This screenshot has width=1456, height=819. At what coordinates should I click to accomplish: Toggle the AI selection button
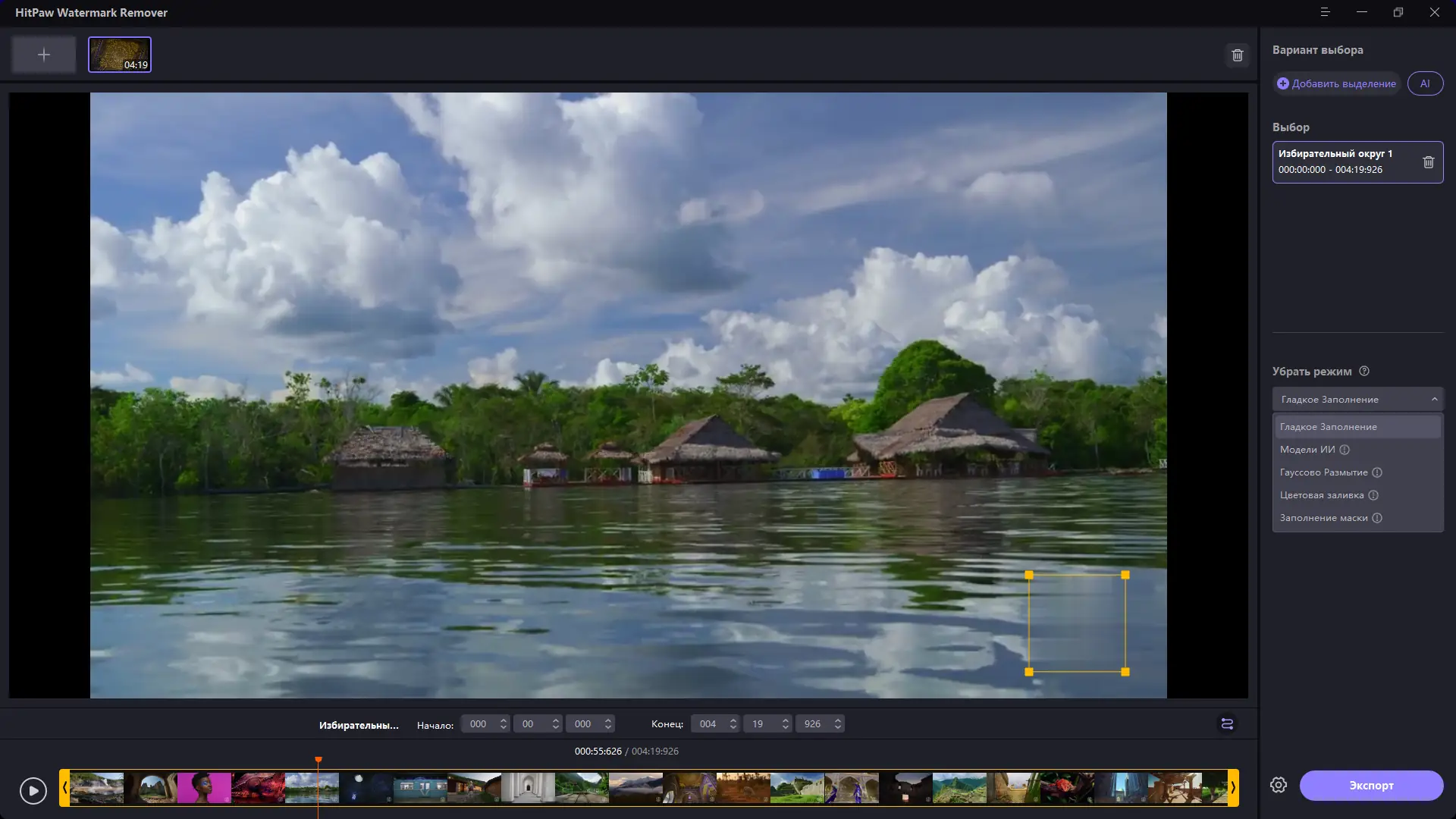click(1425, 83)
